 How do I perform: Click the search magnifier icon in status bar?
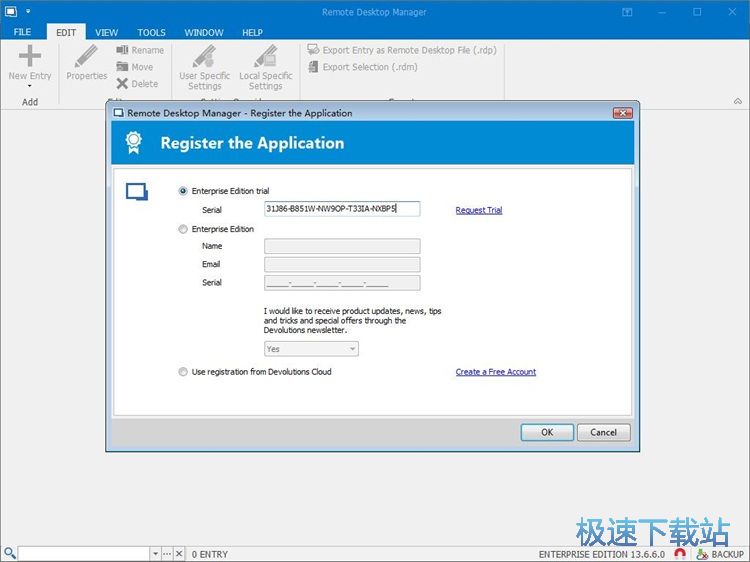click(10, 553)
